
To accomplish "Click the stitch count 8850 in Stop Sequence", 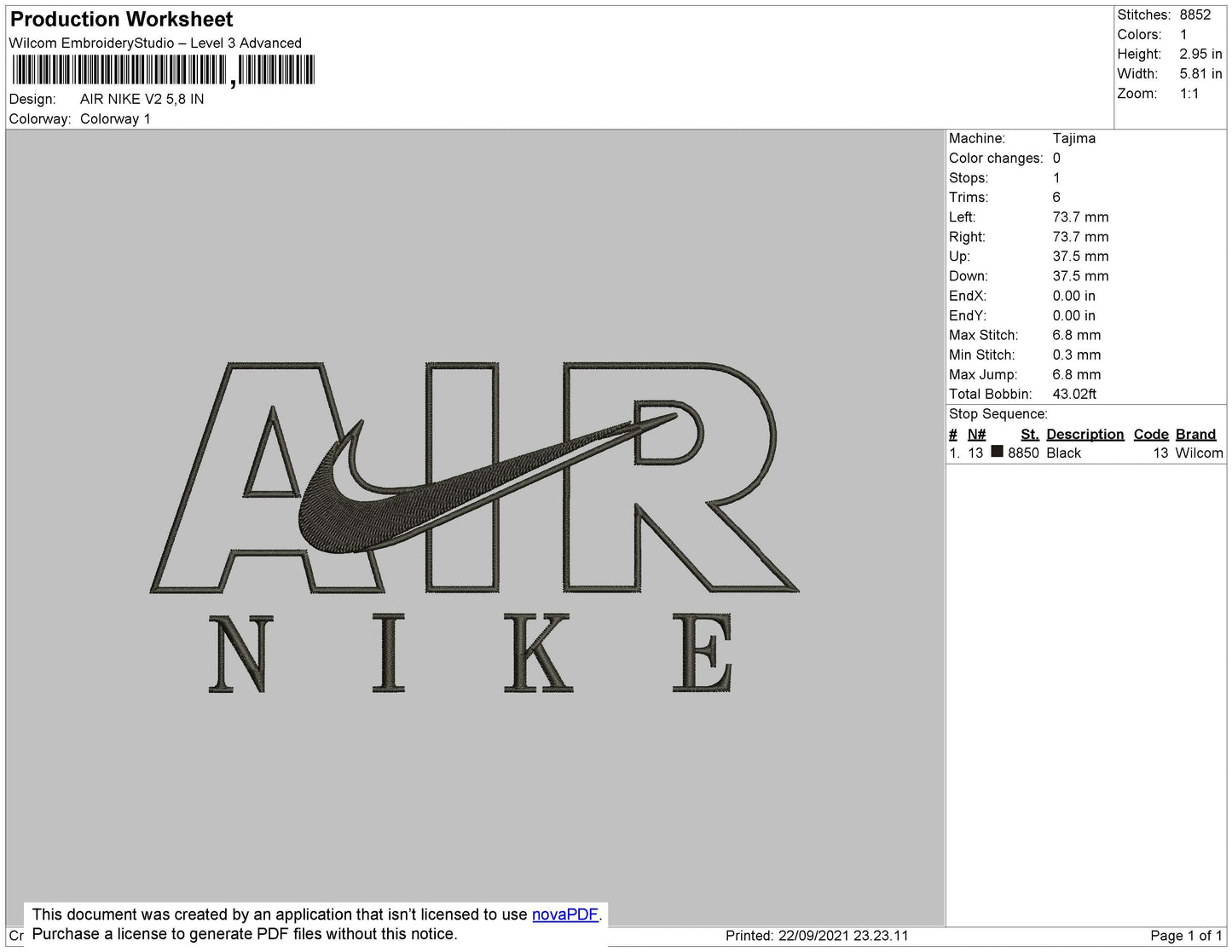I will pos(1023,453).
